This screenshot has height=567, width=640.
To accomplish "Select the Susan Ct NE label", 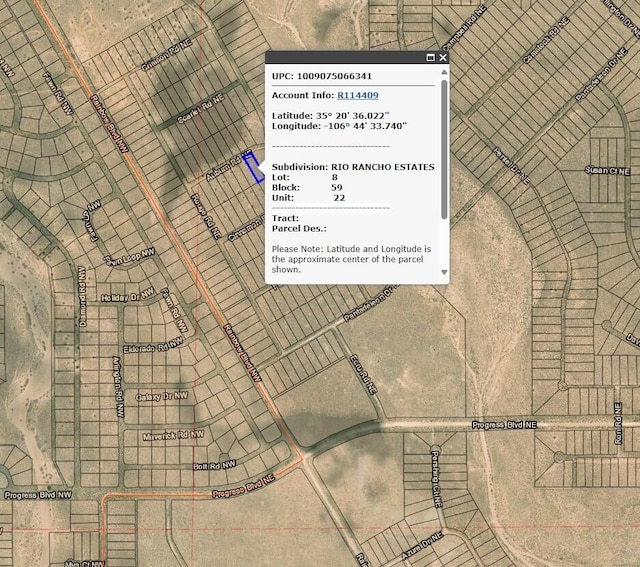I will 607,171.
